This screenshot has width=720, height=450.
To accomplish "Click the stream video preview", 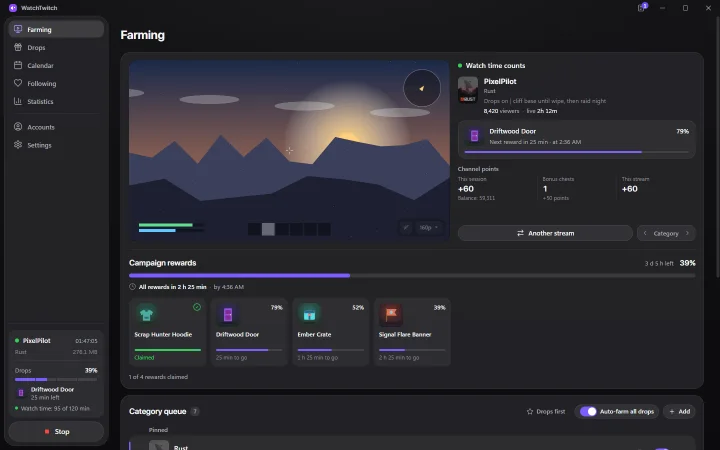I will click(x=289, y=151).
